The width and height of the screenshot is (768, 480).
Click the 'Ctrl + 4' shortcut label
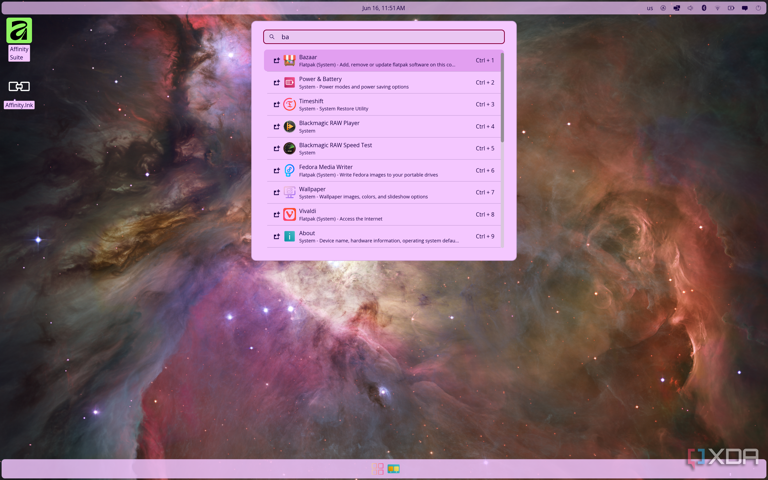[x=485, y=126]
